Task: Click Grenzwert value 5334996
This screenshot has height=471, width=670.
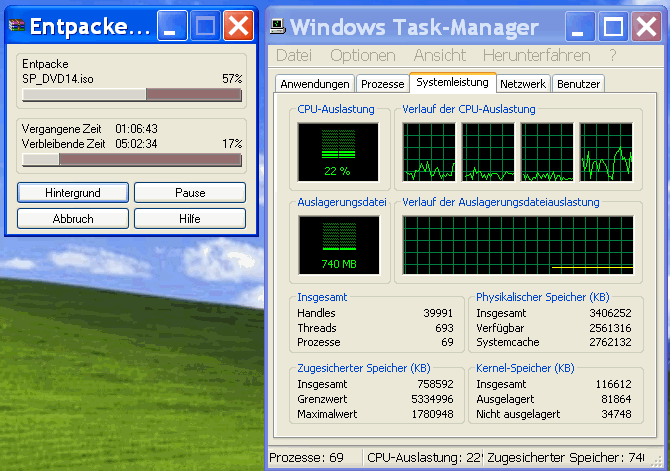Action: coord(432,399)
